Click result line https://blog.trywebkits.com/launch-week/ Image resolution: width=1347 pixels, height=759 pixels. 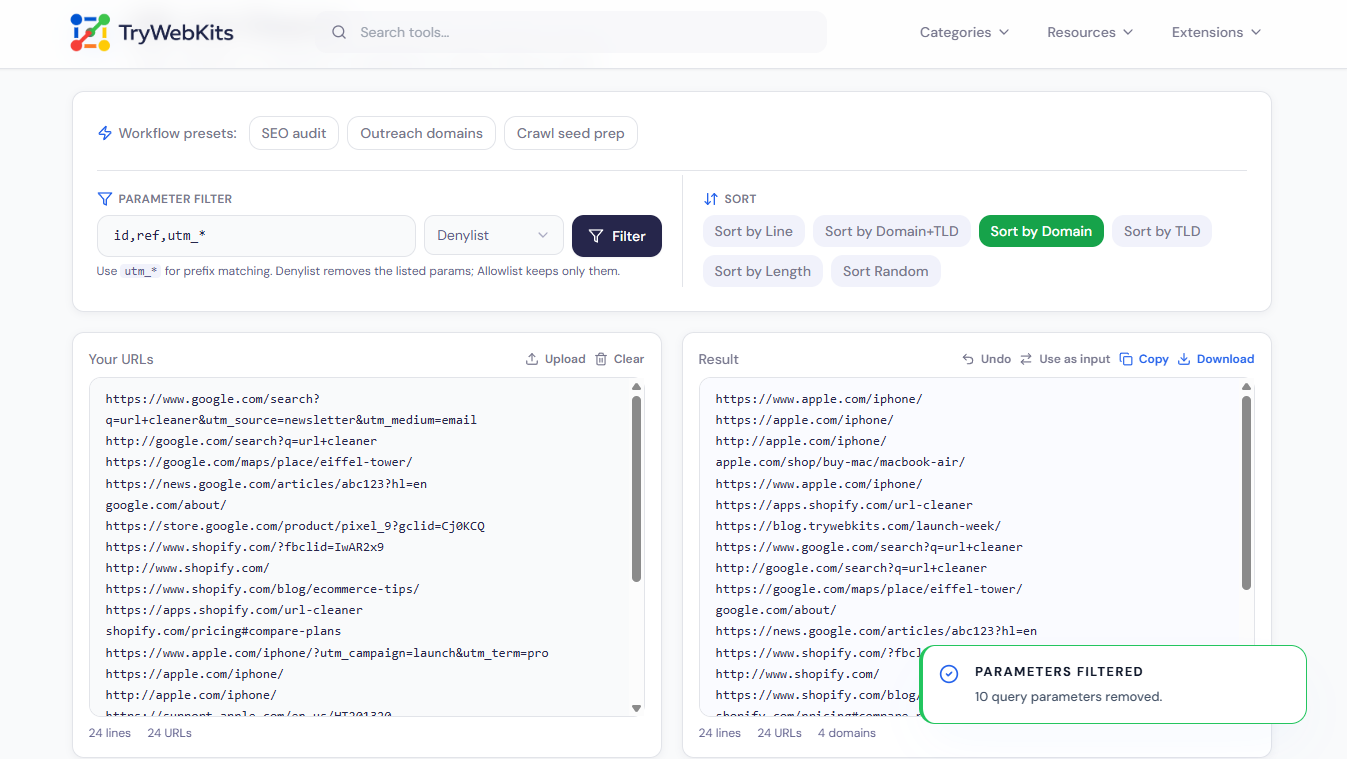click(858, 525)
